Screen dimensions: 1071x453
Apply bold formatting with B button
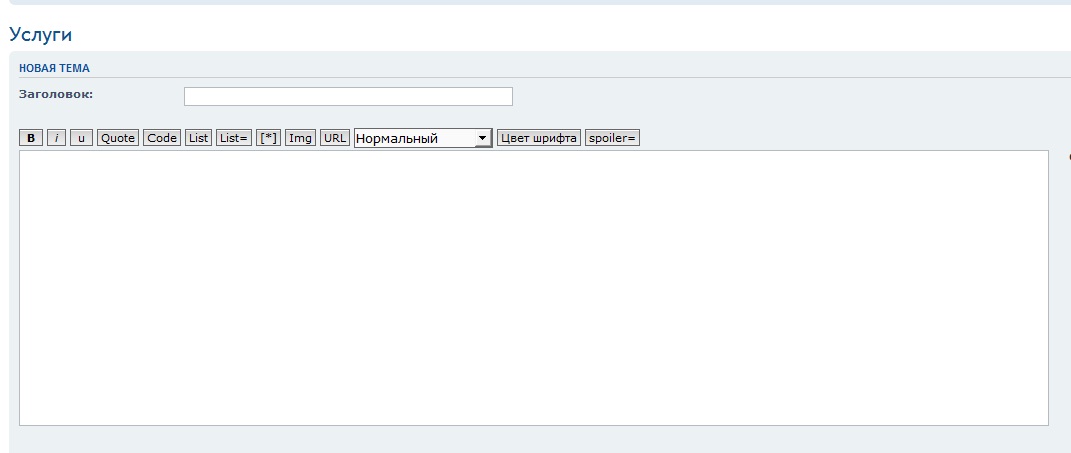pyautogui.click(x=31, y=138)
